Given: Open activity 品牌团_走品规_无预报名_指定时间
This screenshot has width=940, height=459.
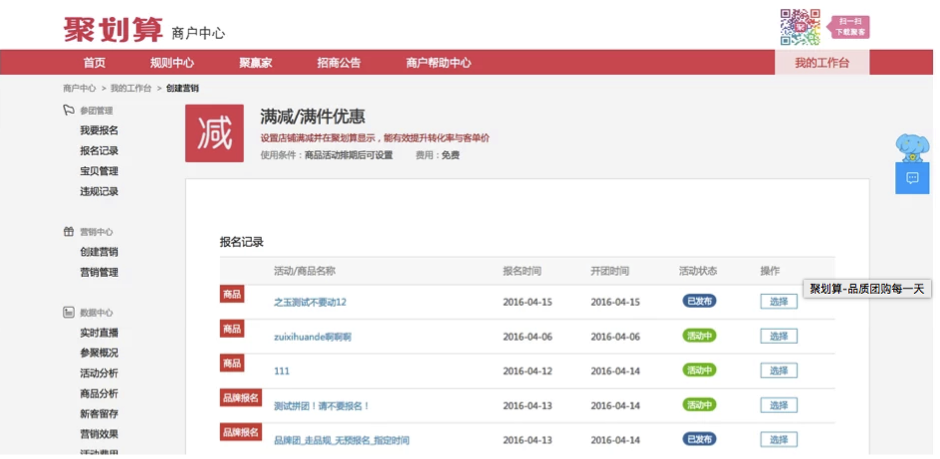Looking at the screenshot, I should [342, 440].
